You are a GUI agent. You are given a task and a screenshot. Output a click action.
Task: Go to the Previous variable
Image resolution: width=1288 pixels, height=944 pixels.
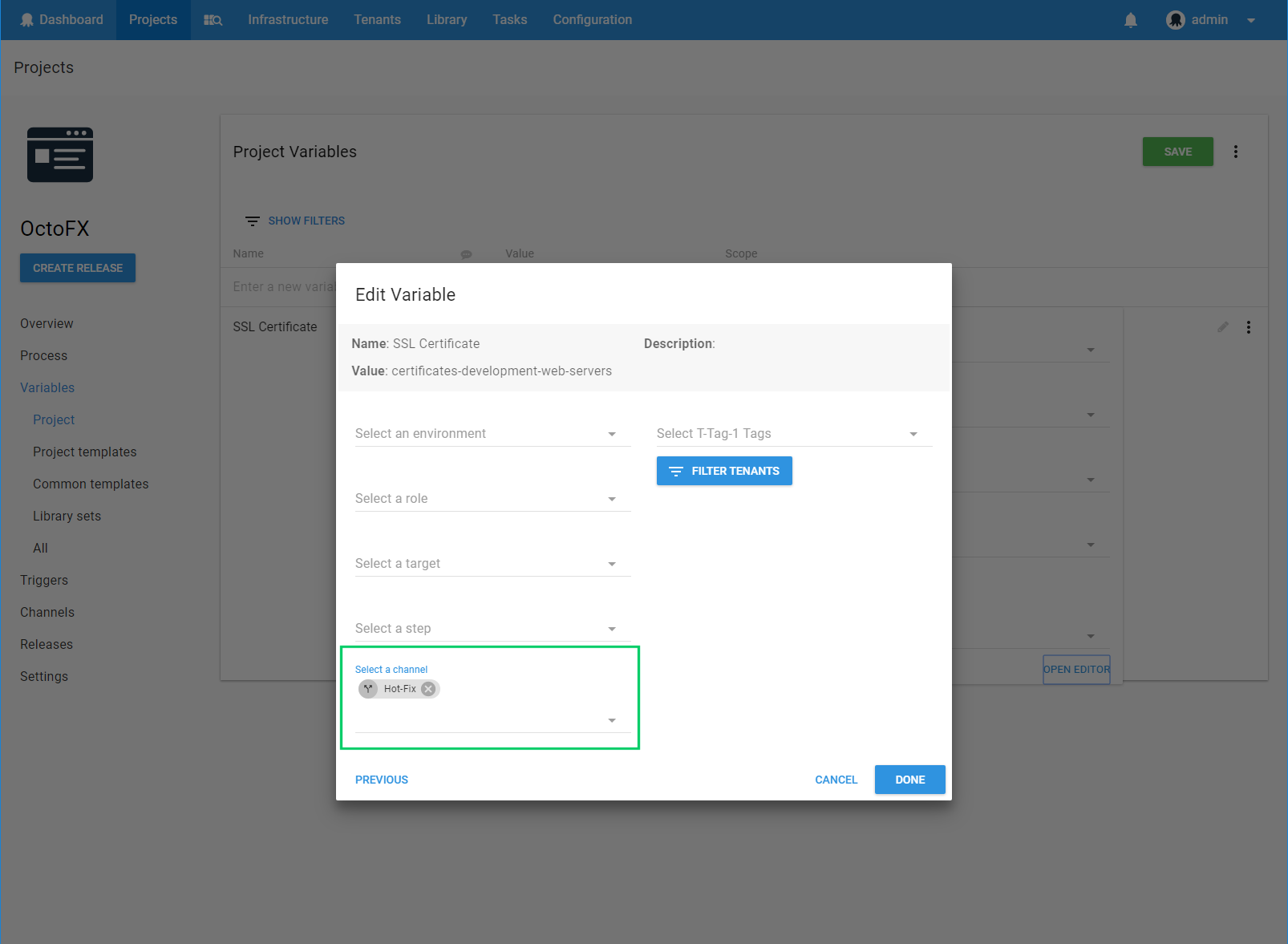point(382,780)
